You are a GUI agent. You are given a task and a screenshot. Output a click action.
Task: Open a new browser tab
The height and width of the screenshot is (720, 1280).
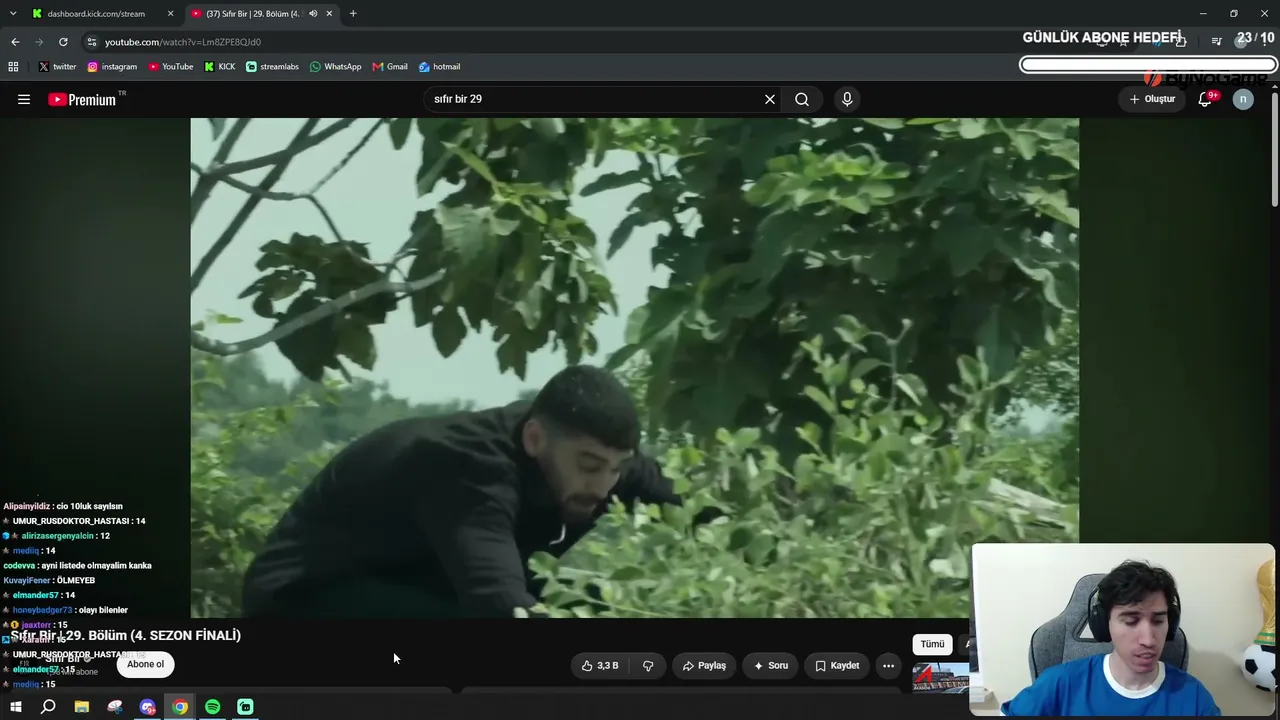[353, 14]
